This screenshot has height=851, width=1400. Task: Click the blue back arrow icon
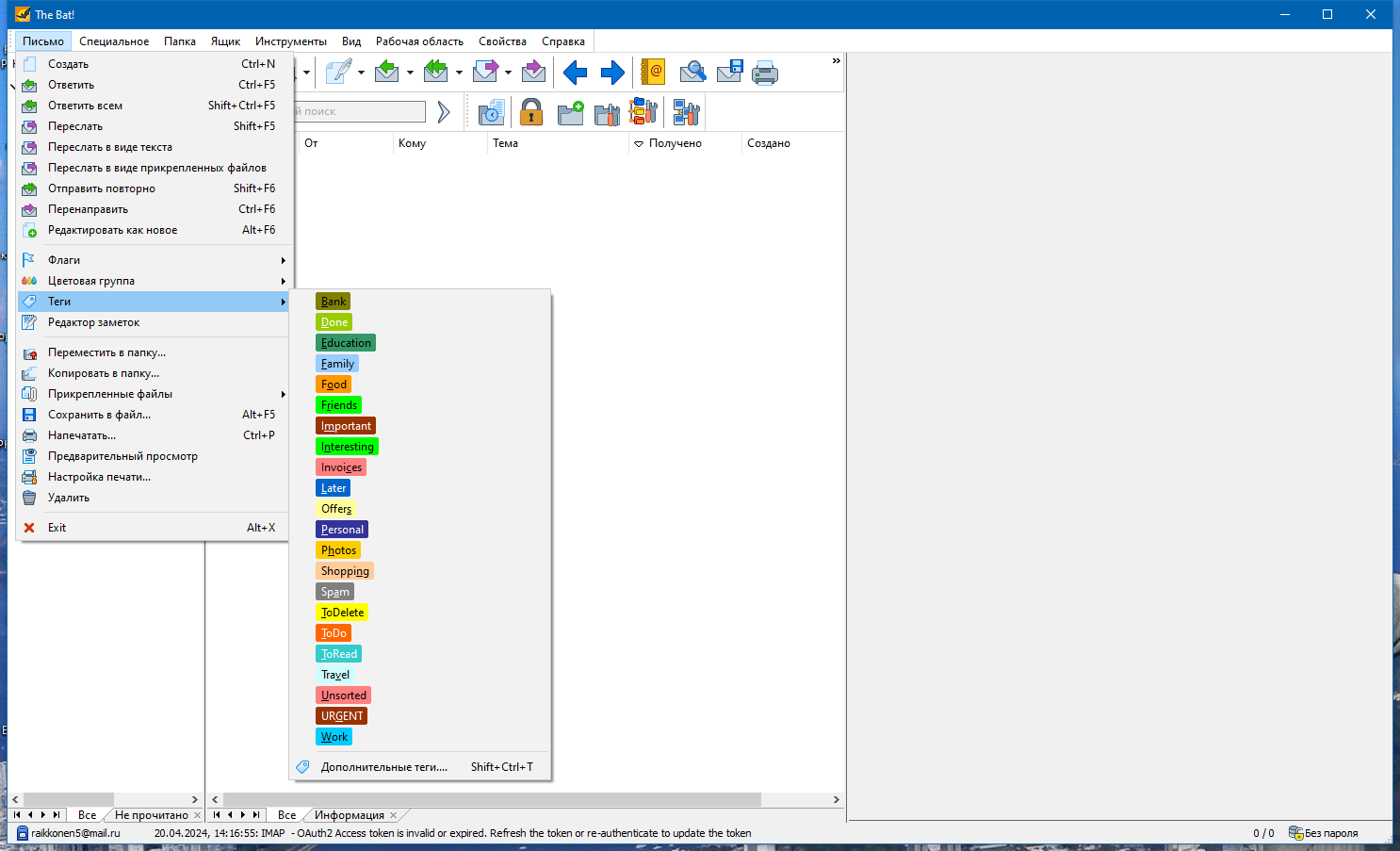pyautogui.click(x=575, y=73)
